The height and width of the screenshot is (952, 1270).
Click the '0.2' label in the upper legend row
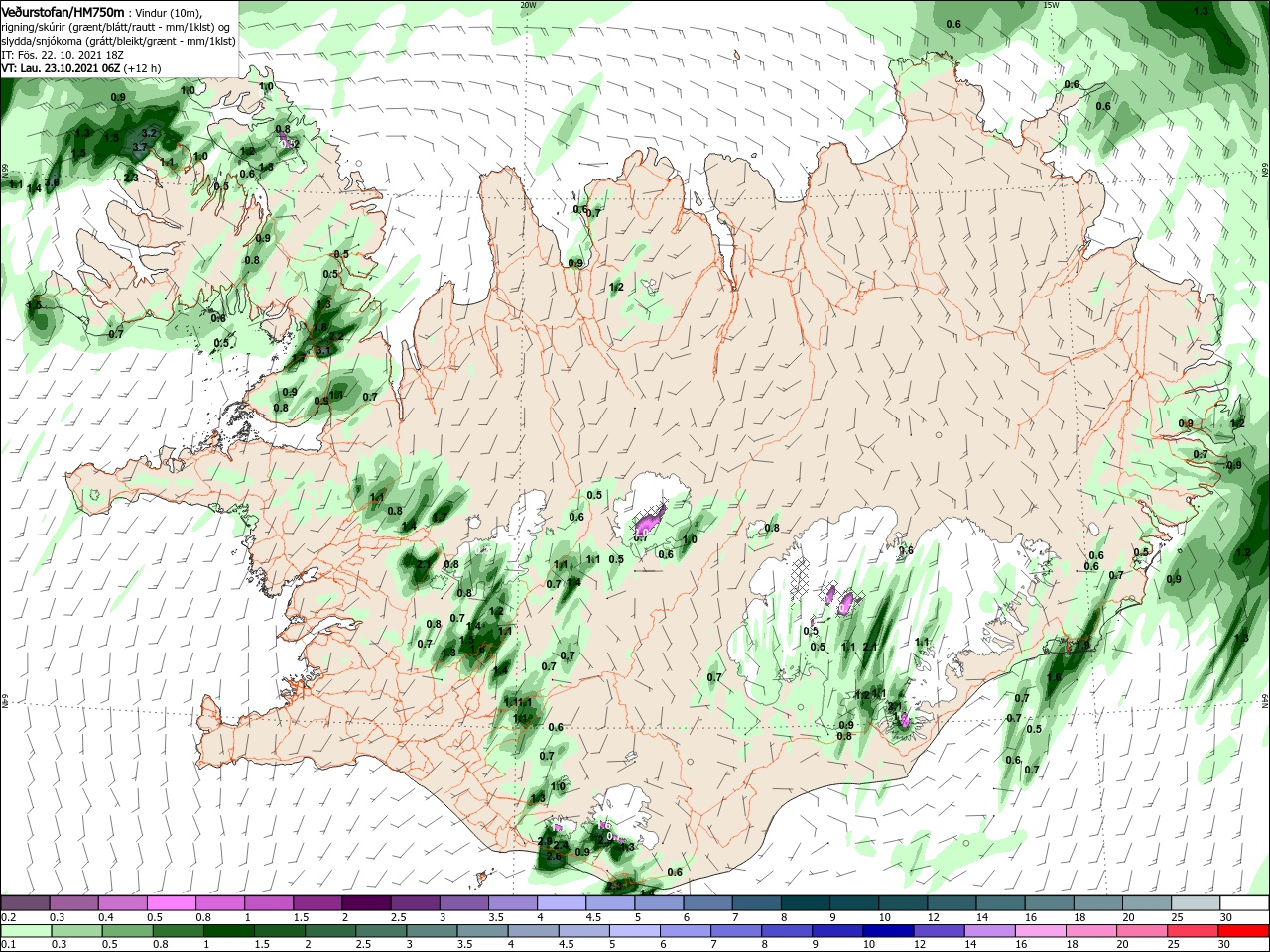[8, 917]
